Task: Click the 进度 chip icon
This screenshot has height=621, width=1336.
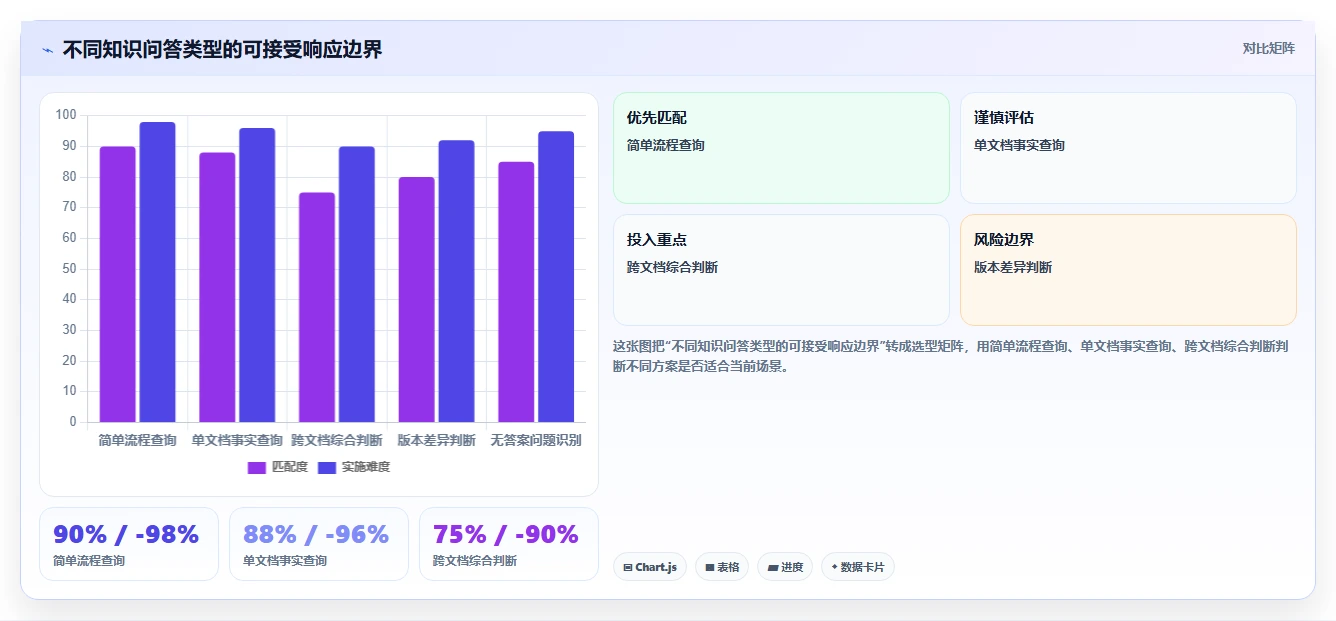Action: (x=773, y=567)
